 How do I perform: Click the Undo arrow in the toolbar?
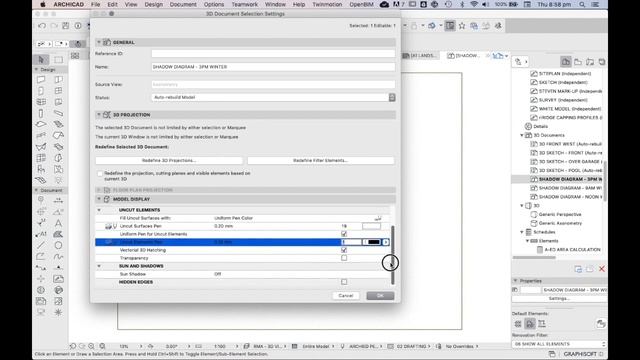(42, 26)
